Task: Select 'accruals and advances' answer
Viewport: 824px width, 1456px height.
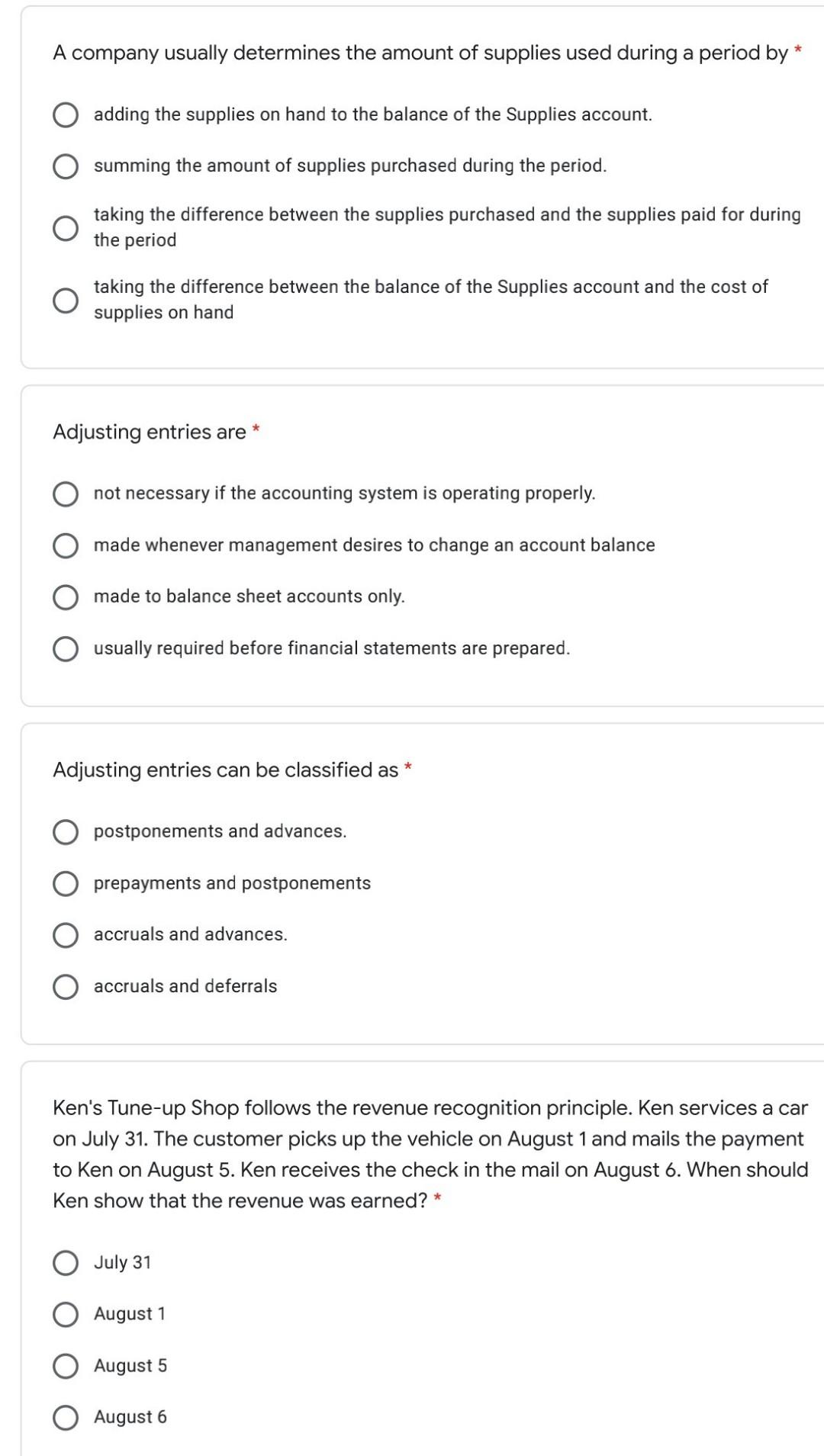Action: [x=66, y=935]
